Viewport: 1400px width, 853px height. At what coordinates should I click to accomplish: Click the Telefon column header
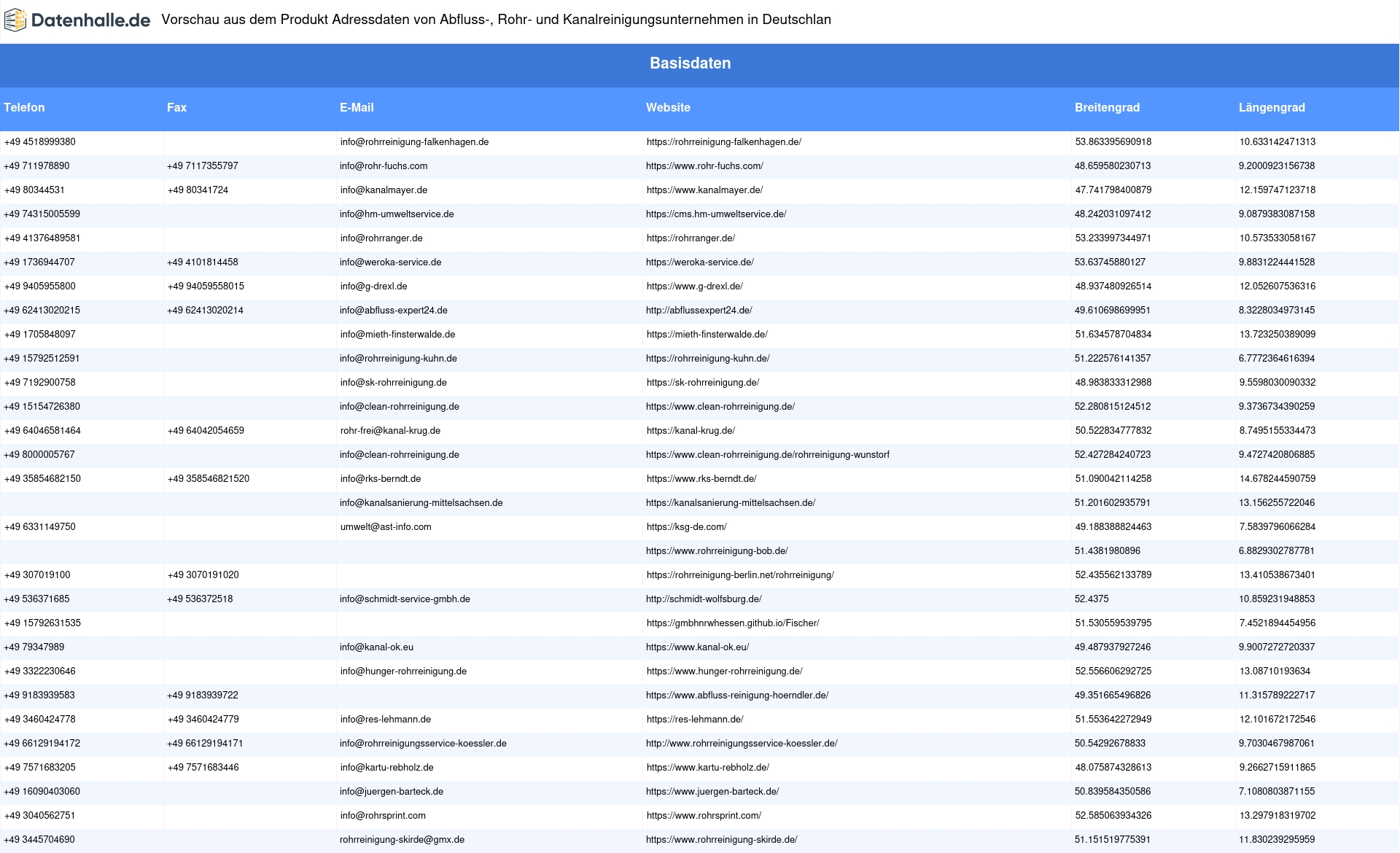(24, 107)
